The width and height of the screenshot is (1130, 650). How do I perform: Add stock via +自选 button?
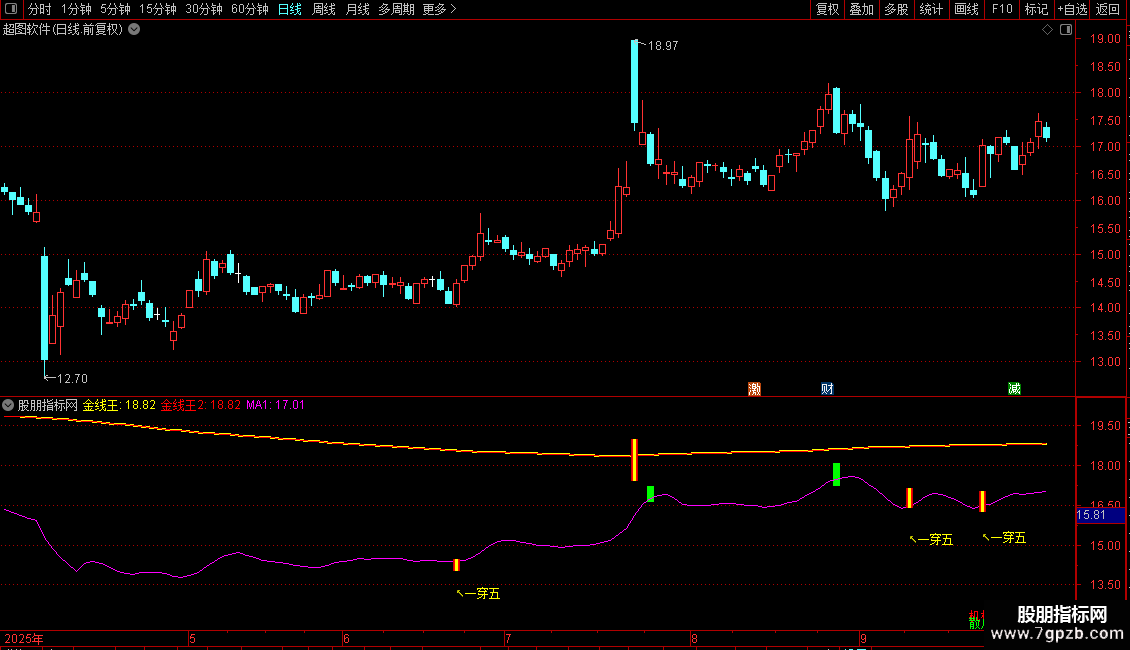click(1072, 9)
